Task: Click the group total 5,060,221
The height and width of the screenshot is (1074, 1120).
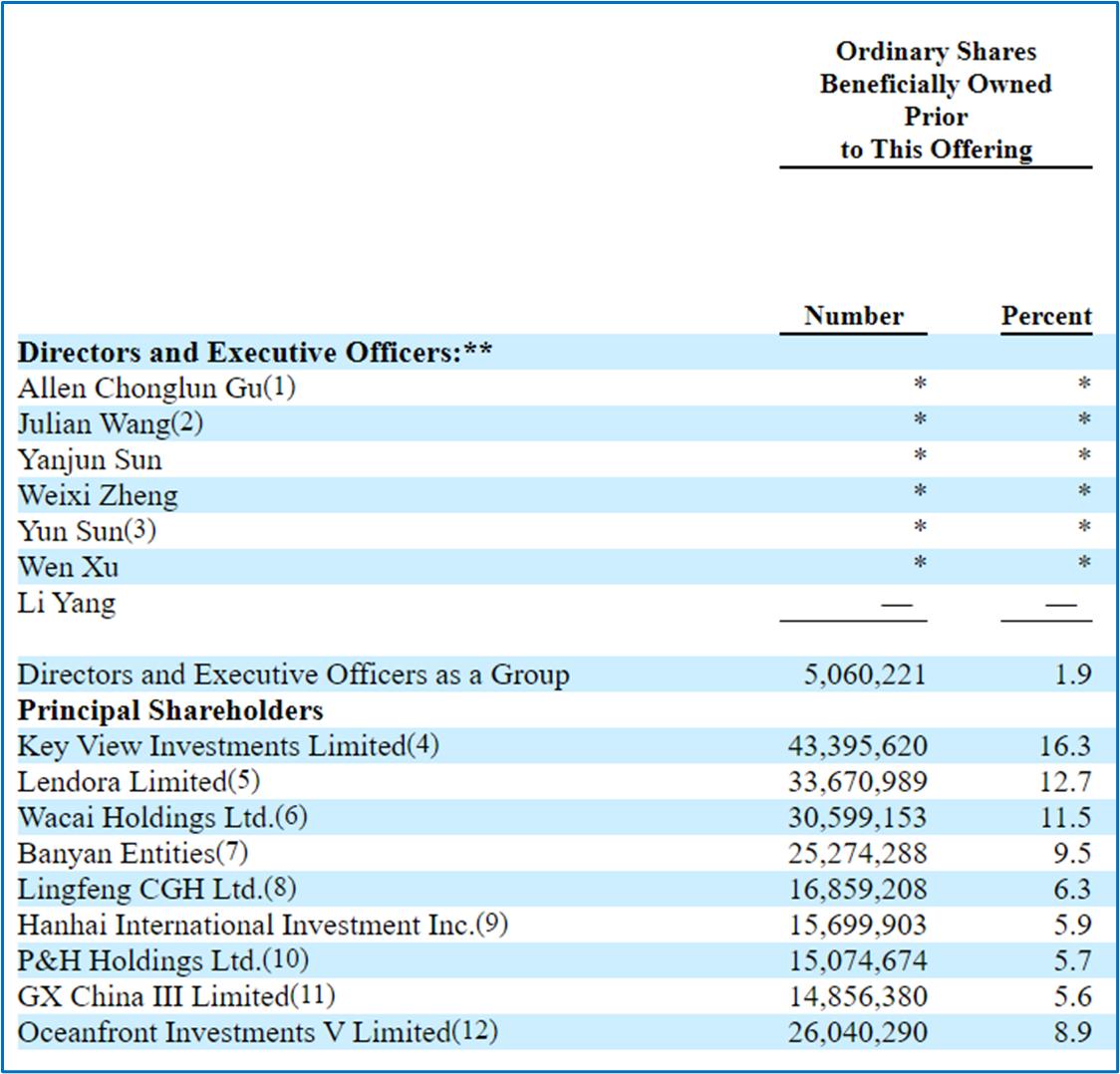Action: [x=864, y=675]
